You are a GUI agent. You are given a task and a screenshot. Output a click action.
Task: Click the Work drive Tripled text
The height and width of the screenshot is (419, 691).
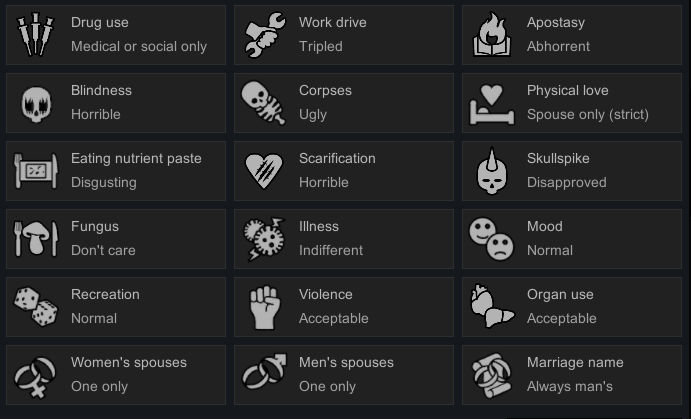tap(321, 46)
